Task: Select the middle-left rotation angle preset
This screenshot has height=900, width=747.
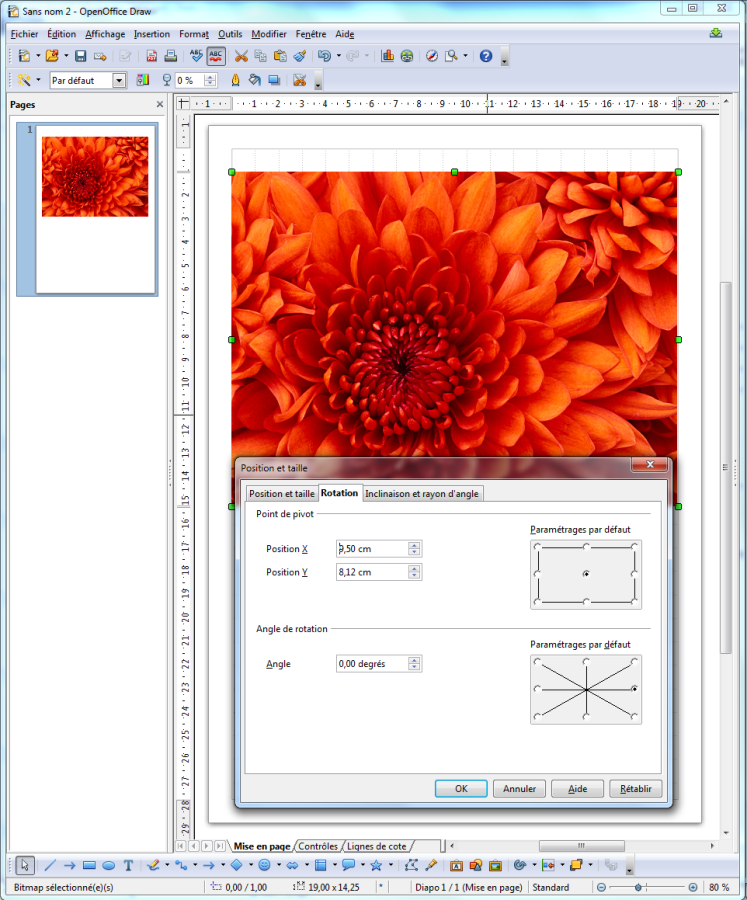Action: pyautogui.click(x=537, y=689)
